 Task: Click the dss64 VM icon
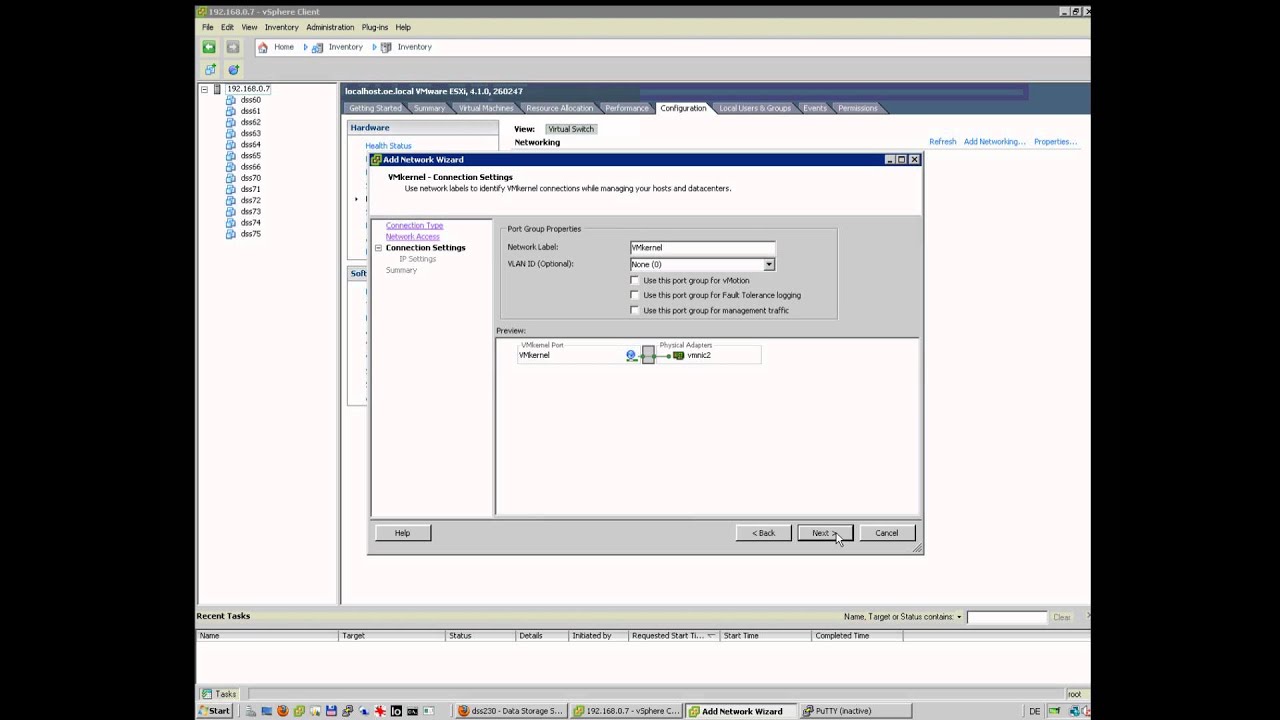click(231, 145)
